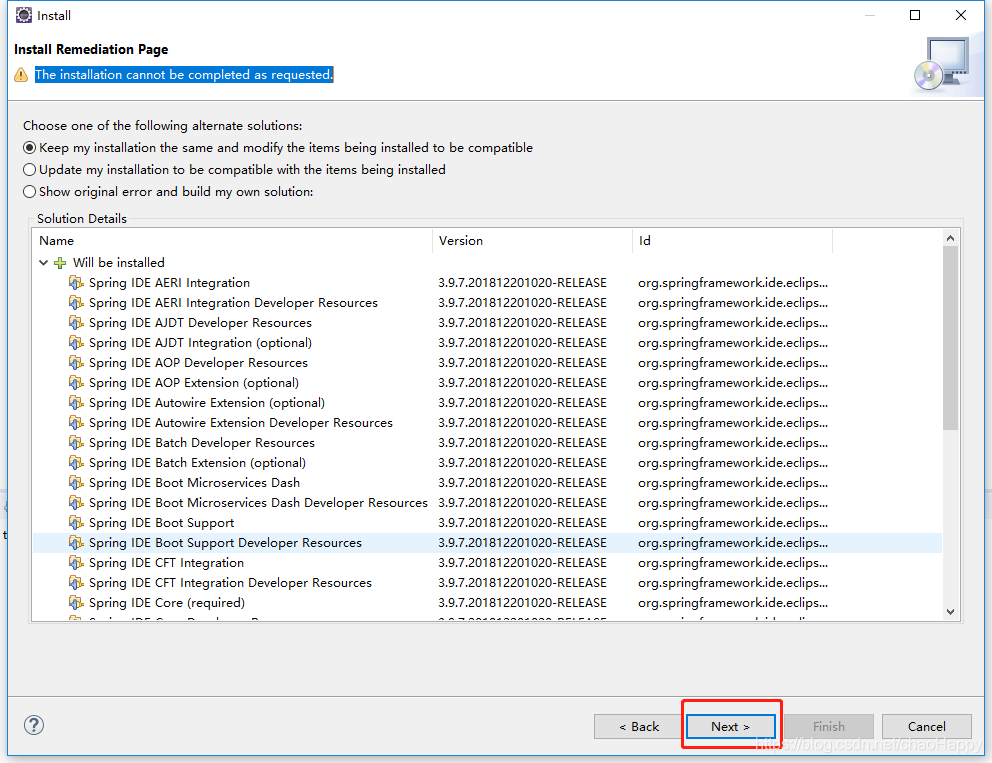
Task: Select 'Keep my installation the same' option
Action: tap(29, 147)
